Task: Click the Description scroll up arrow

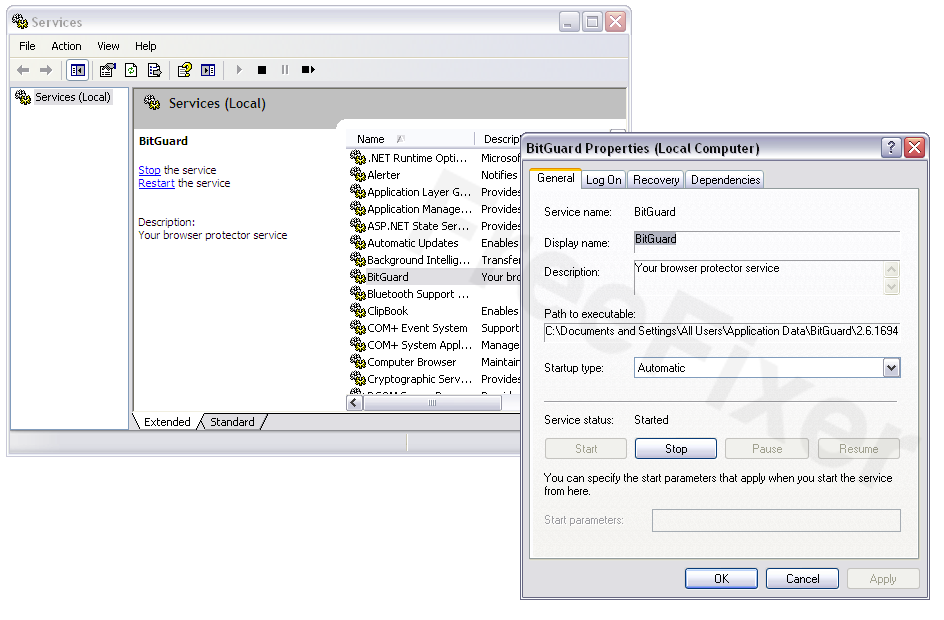Action: click(892, 269)
